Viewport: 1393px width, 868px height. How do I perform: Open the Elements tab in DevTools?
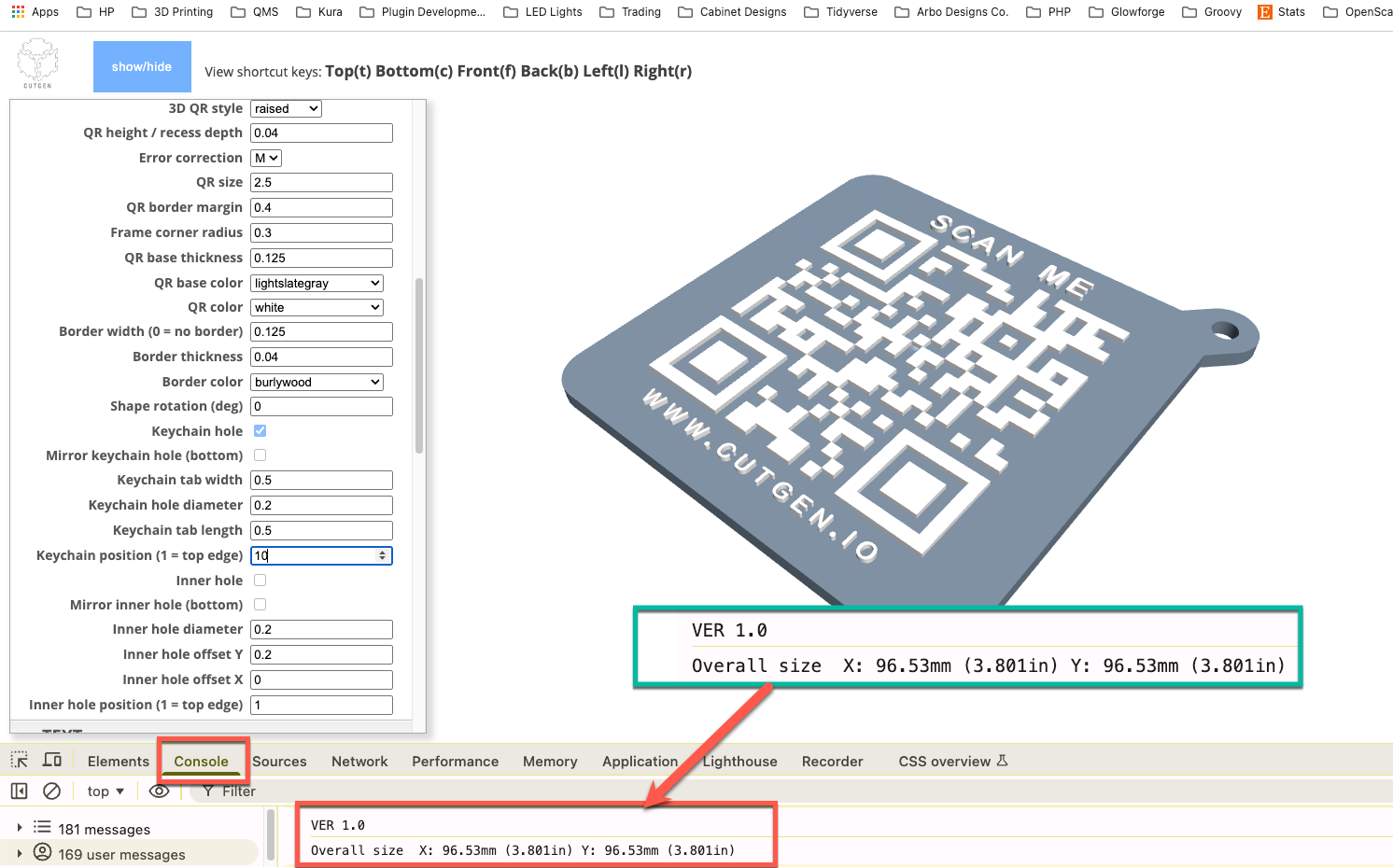(x=118, y=761)
